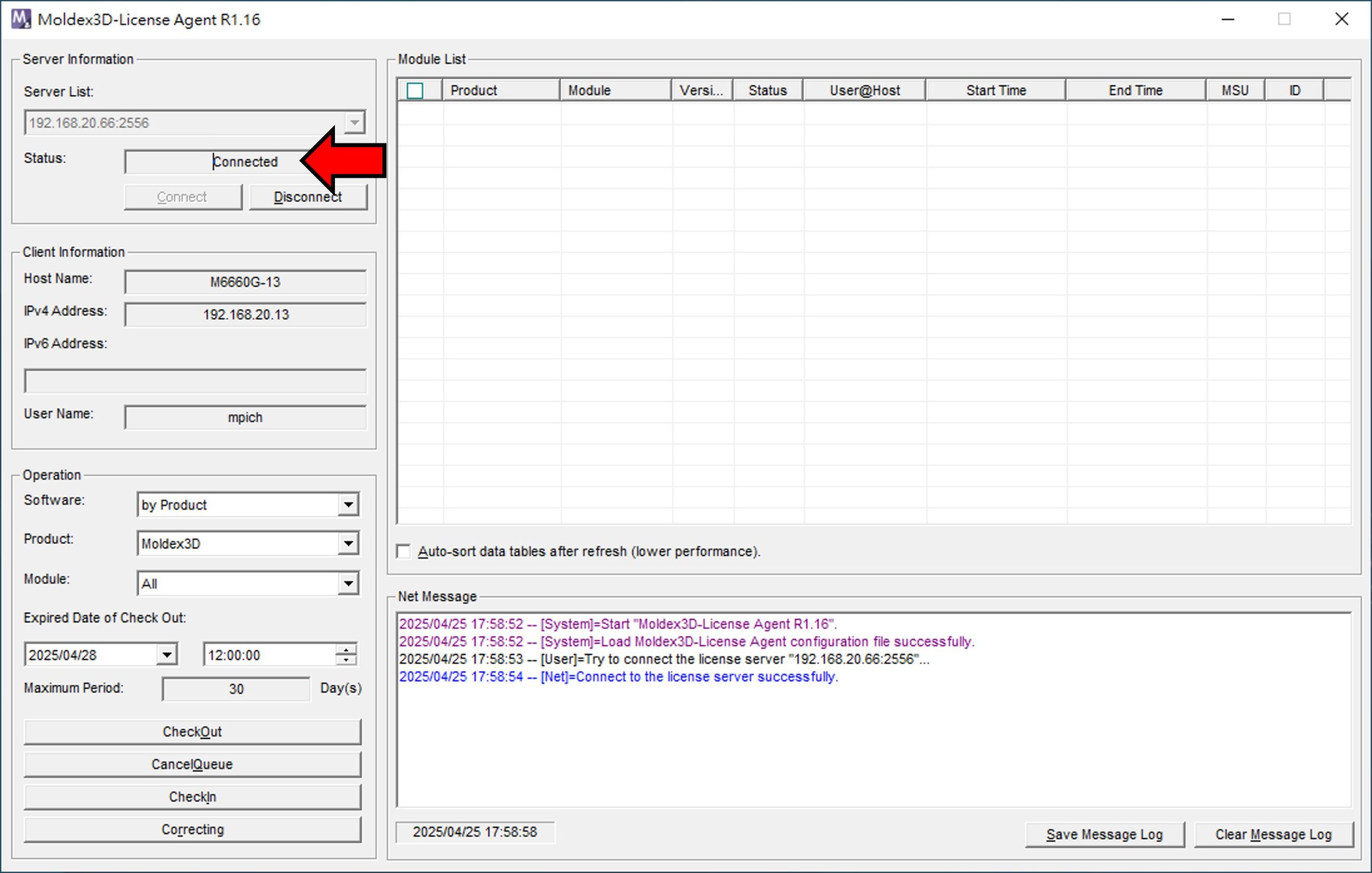Screen dimensions: 1372x873
Task: Click the Clear Message Log button
Action: pos(1273,834)
